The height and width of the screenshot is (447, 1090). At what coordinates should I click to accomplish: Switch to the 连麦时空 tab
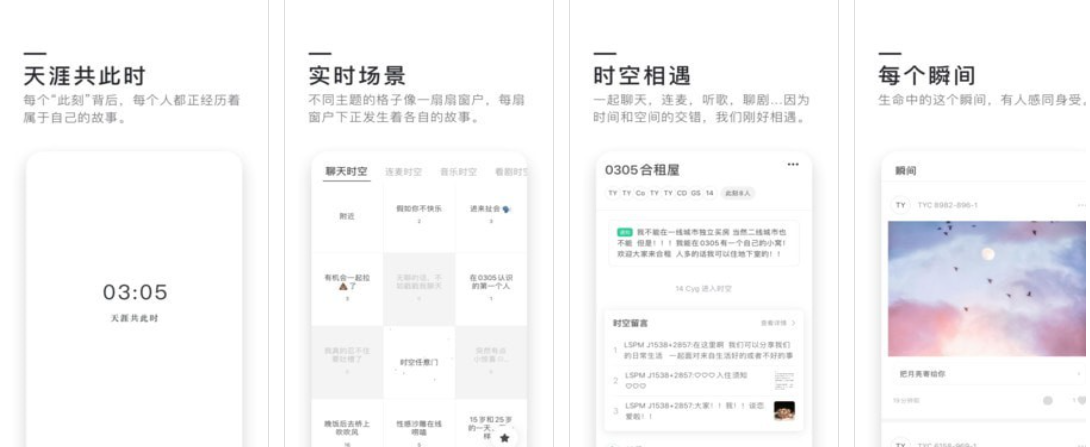(403, 172)
